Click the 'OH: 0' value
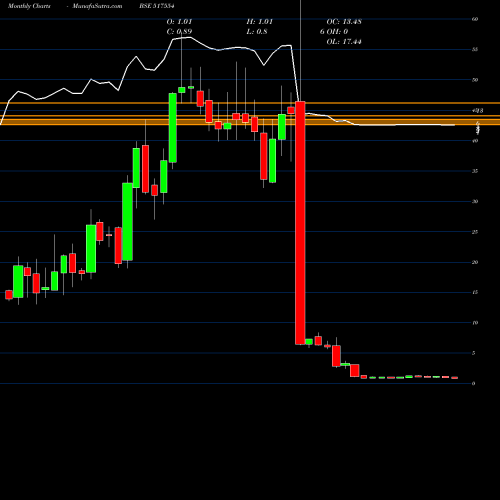This screenshot has width=500, height=500. coord(337,32)
